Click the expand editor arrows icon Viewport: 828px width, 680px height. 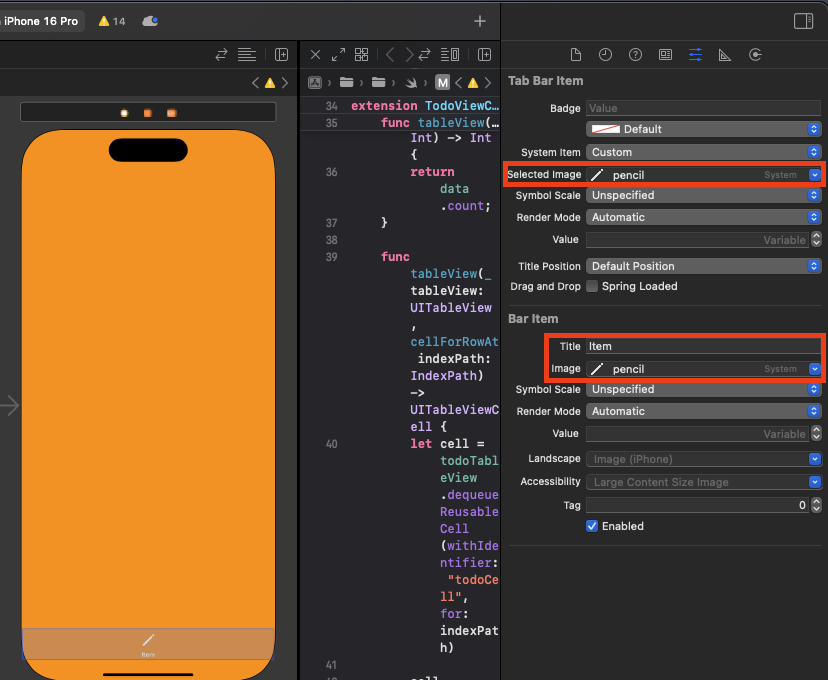pos(338,54)
